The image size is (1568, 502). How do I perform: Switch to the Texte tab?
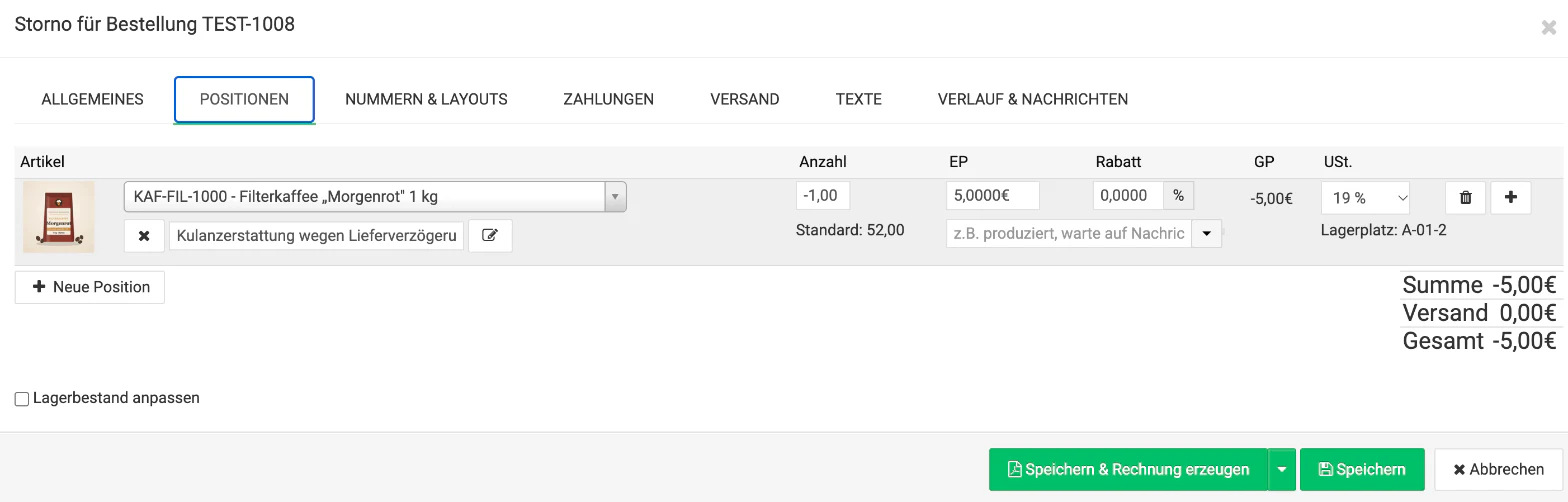[858, 99]
